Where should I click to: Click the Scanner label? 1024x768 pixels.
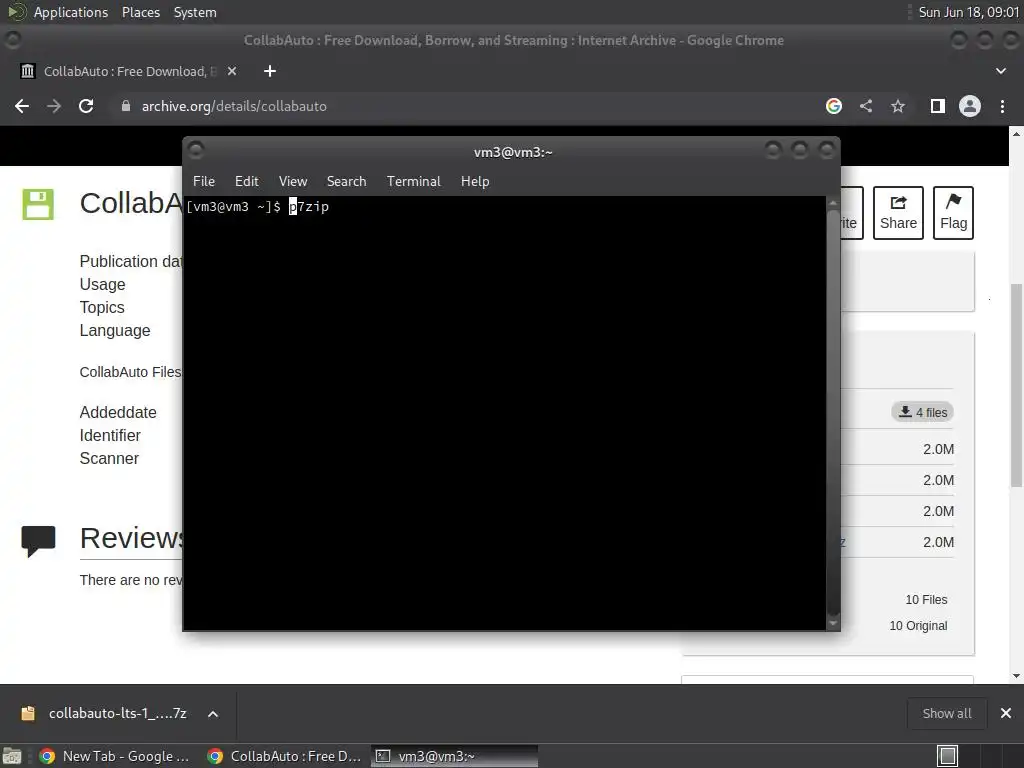coord(109,458)
